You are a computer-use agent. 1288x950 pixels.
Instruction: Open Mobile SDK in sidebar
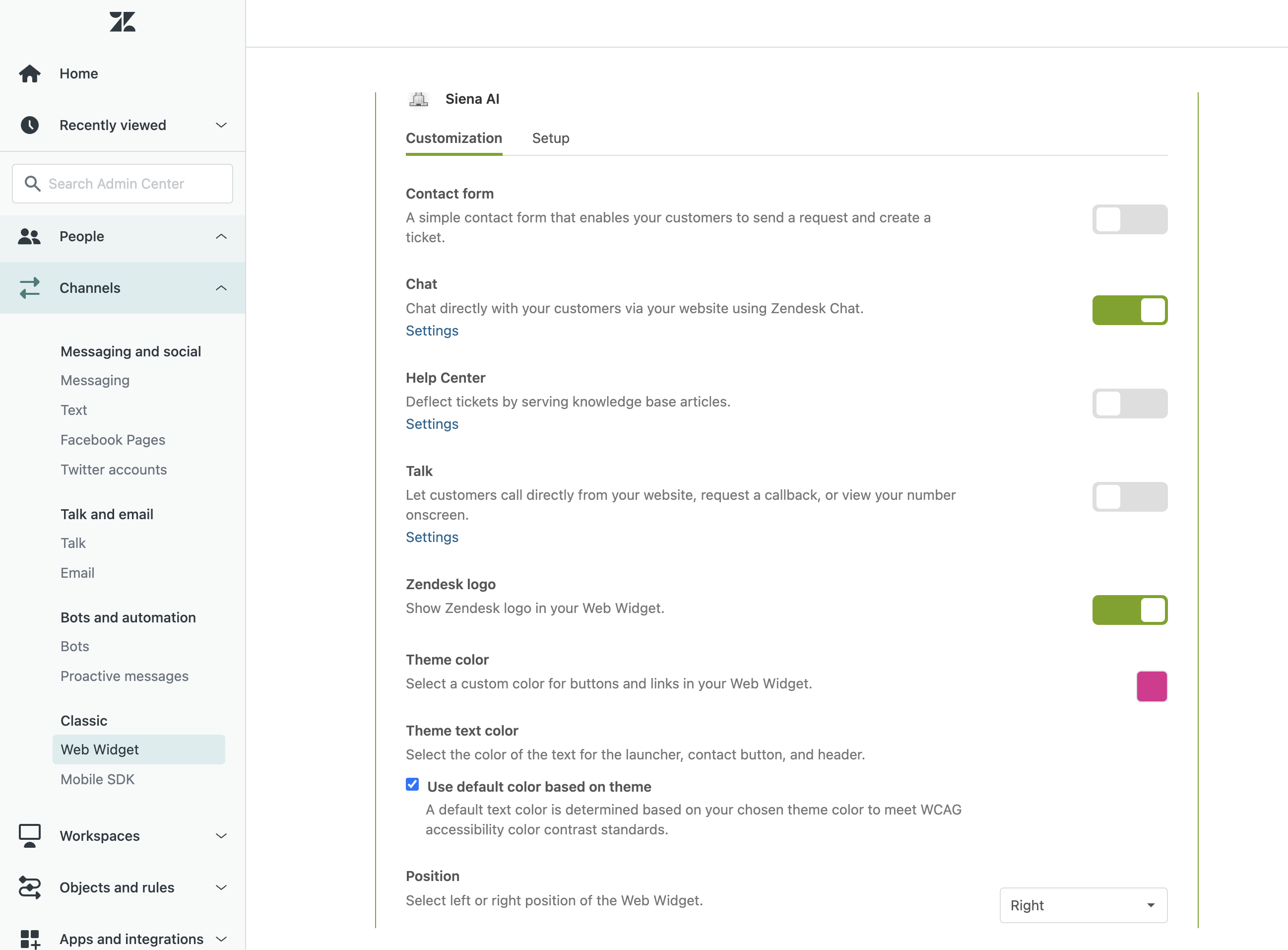(x=98, y=779)
